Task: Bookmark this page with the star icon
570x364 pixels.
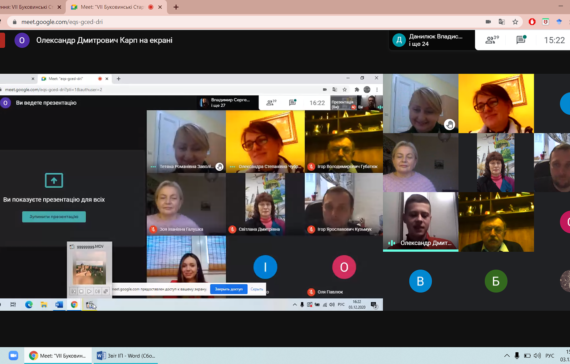Action: tap(515, 22)
